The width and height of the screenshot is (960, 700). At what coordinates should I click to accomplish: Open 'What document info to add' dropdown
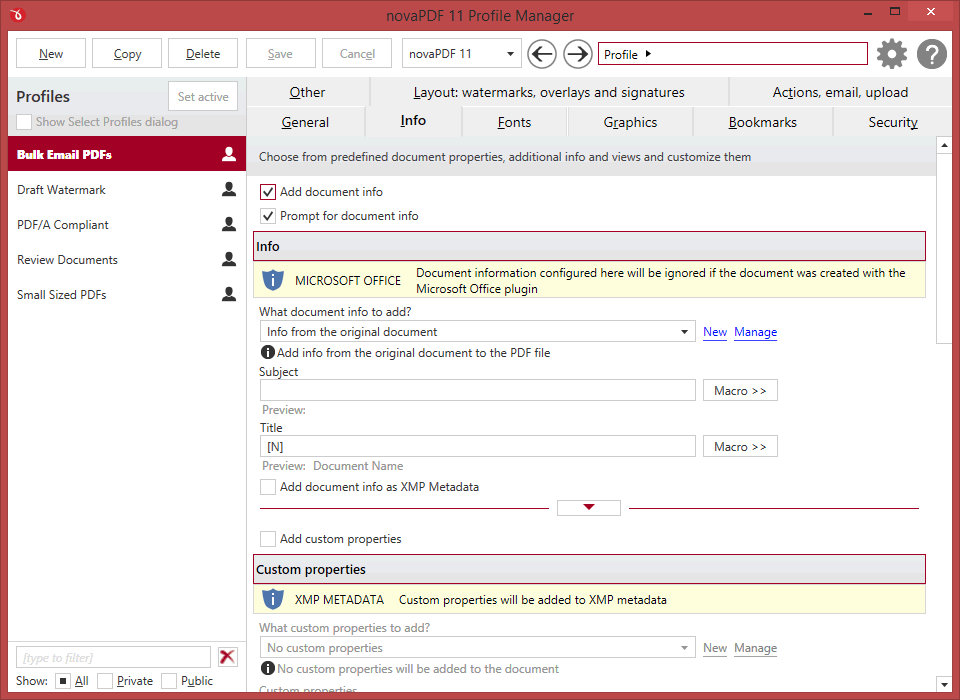pyautogui.click(x=478, y=332)
